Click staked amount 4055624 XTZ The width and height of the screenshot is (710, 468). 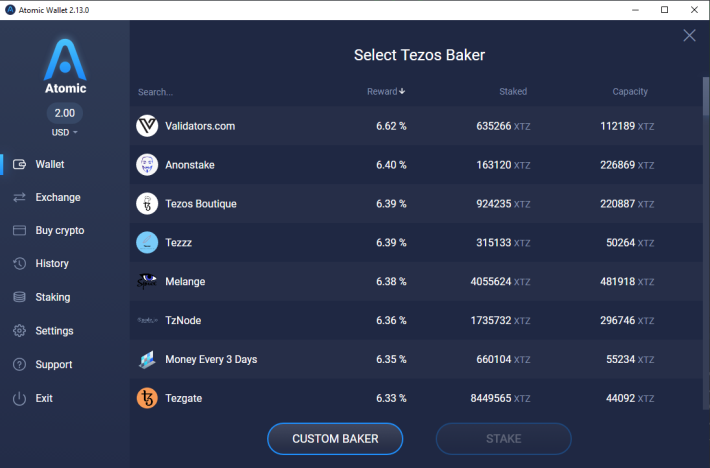[500, 282]
